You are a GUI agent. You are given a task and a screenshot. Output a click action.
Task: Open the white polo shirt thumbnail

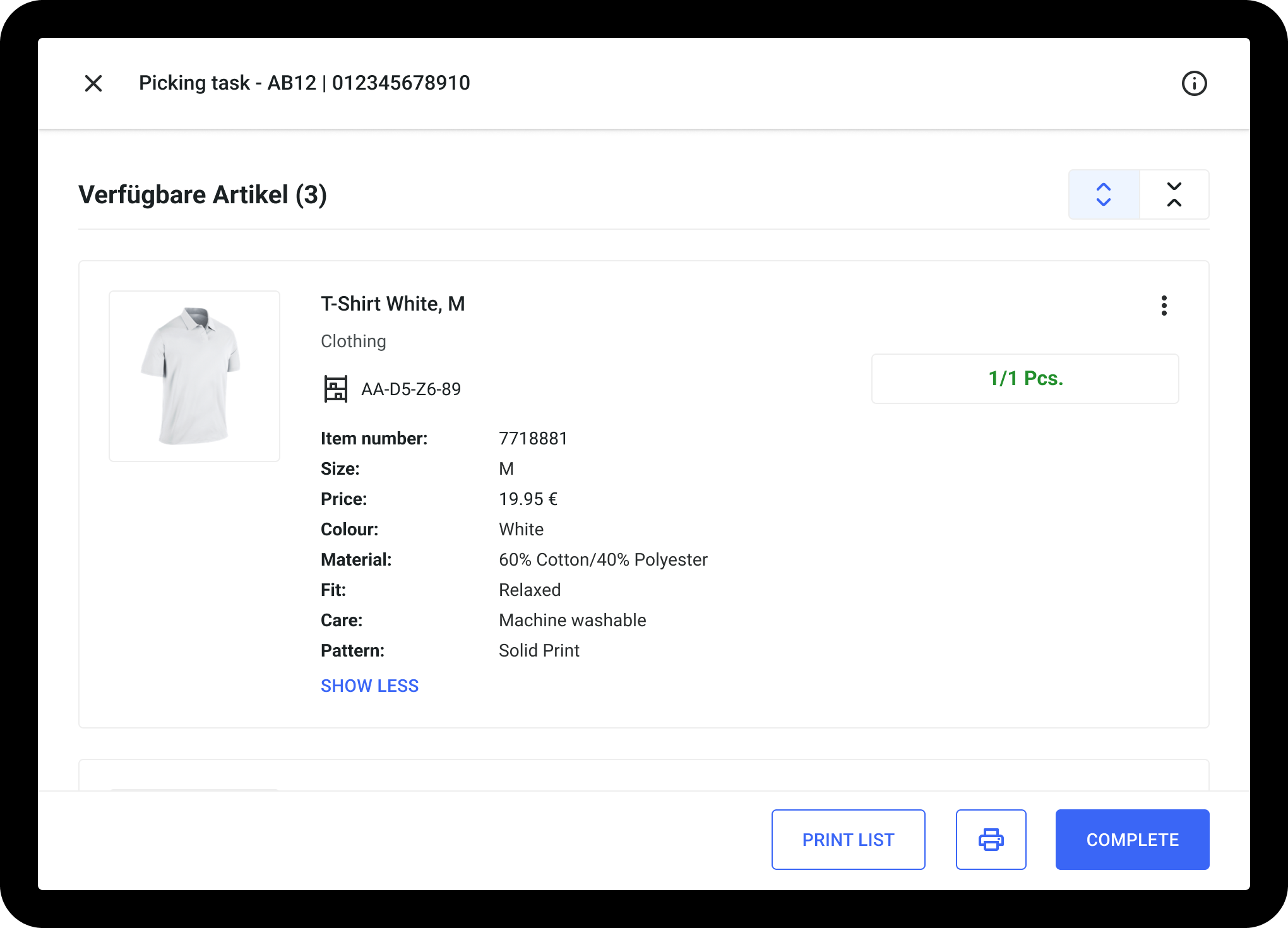click(x=194, y=376)
